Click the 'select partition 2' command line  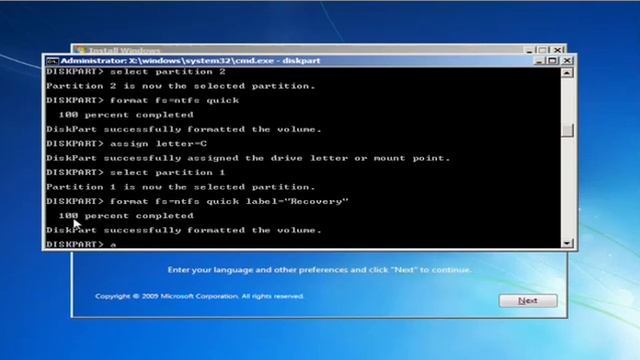point(136,72)
